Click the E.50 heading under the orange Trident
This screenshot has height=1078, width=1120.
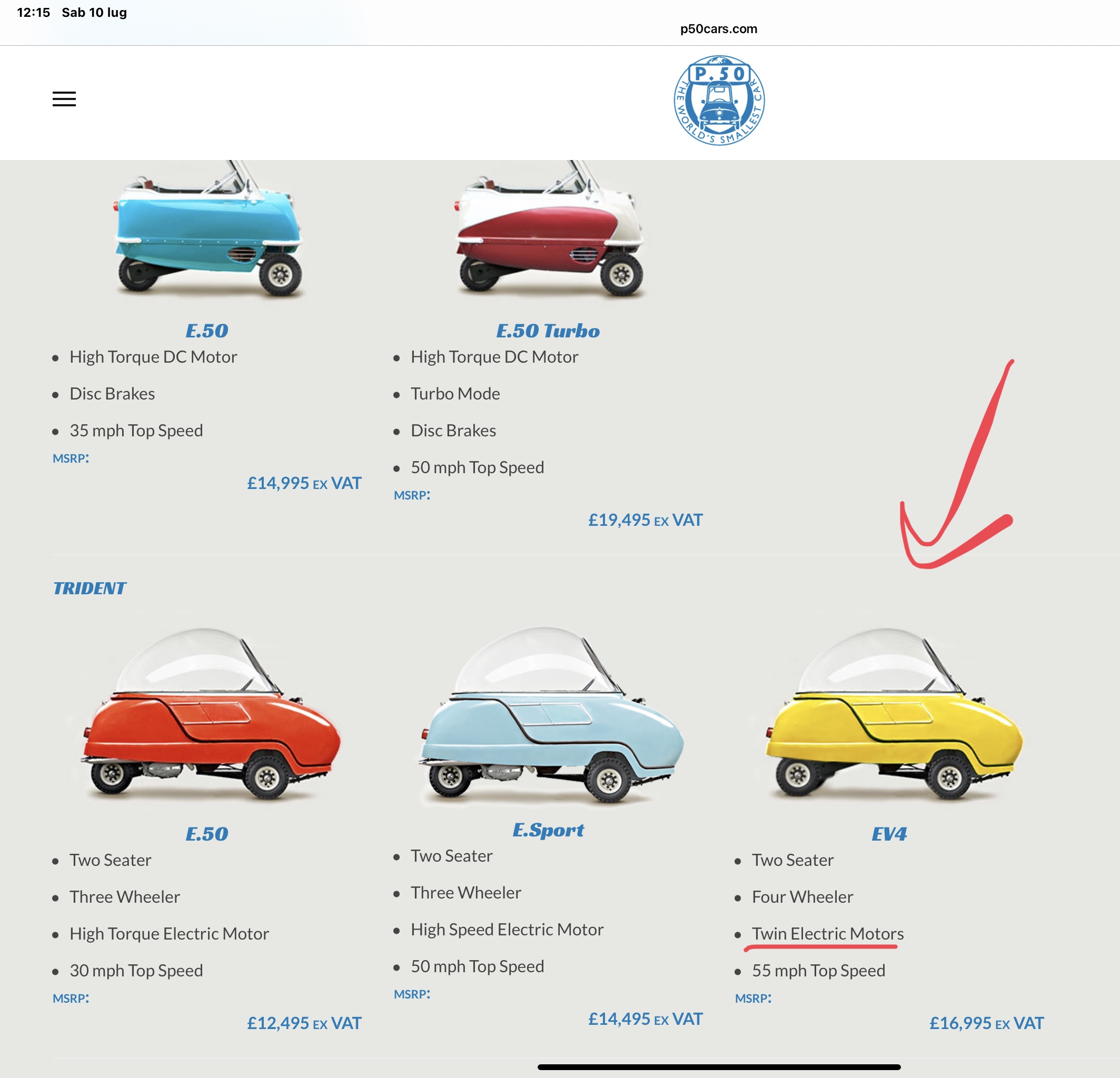tap(207, 834)
